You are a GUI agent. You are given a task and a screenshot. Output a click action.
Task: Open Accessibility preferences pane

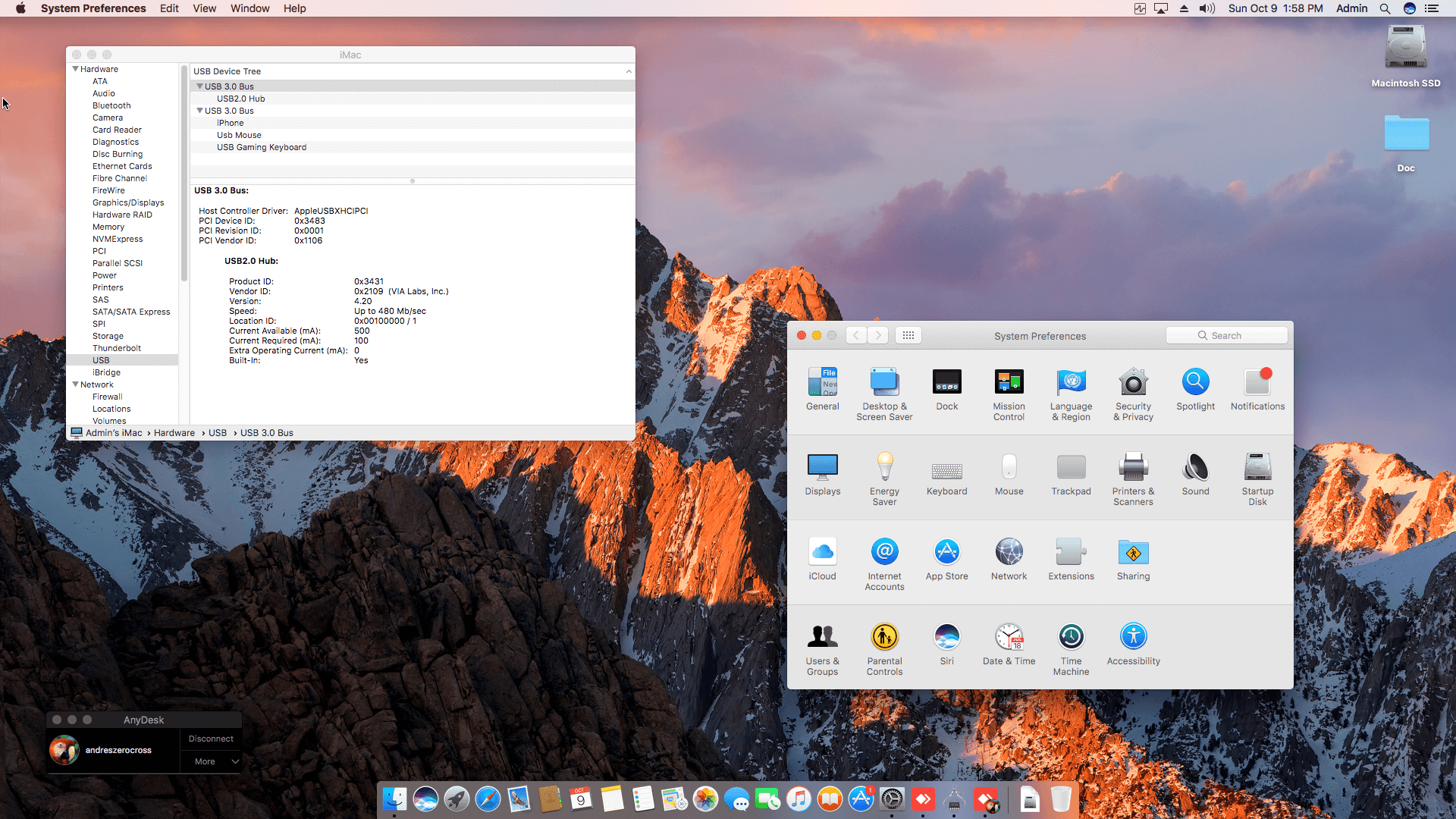tap(1133, 645)
